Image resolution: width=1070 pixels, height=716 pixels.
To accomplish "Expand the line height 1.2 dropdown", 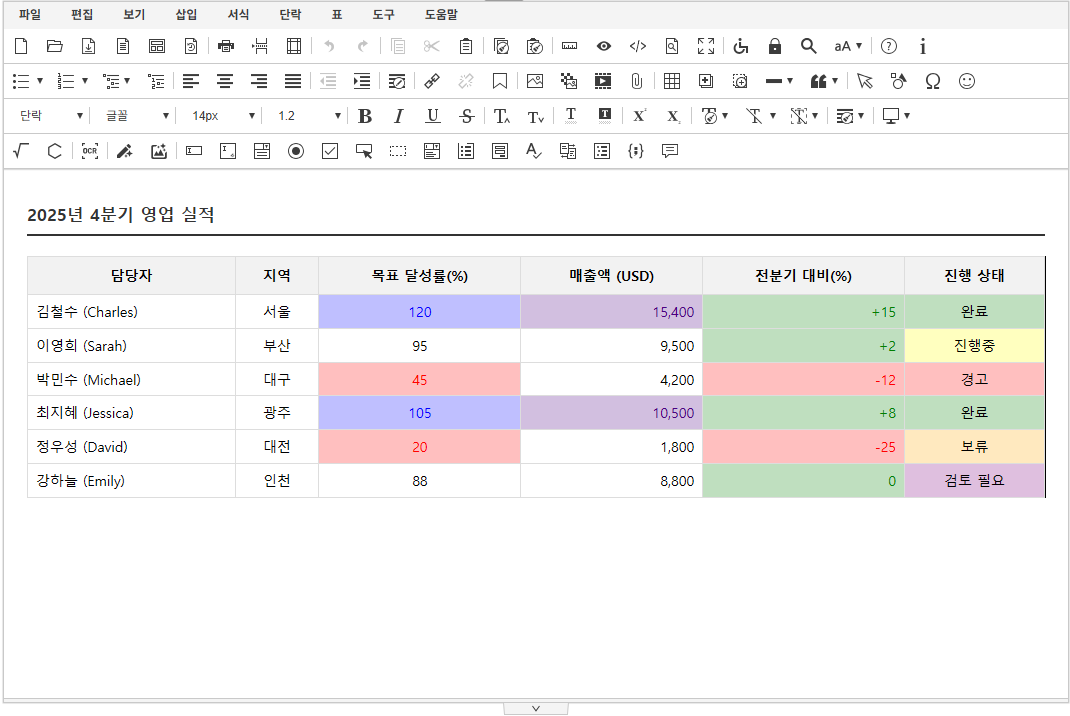I will [309, 116].
